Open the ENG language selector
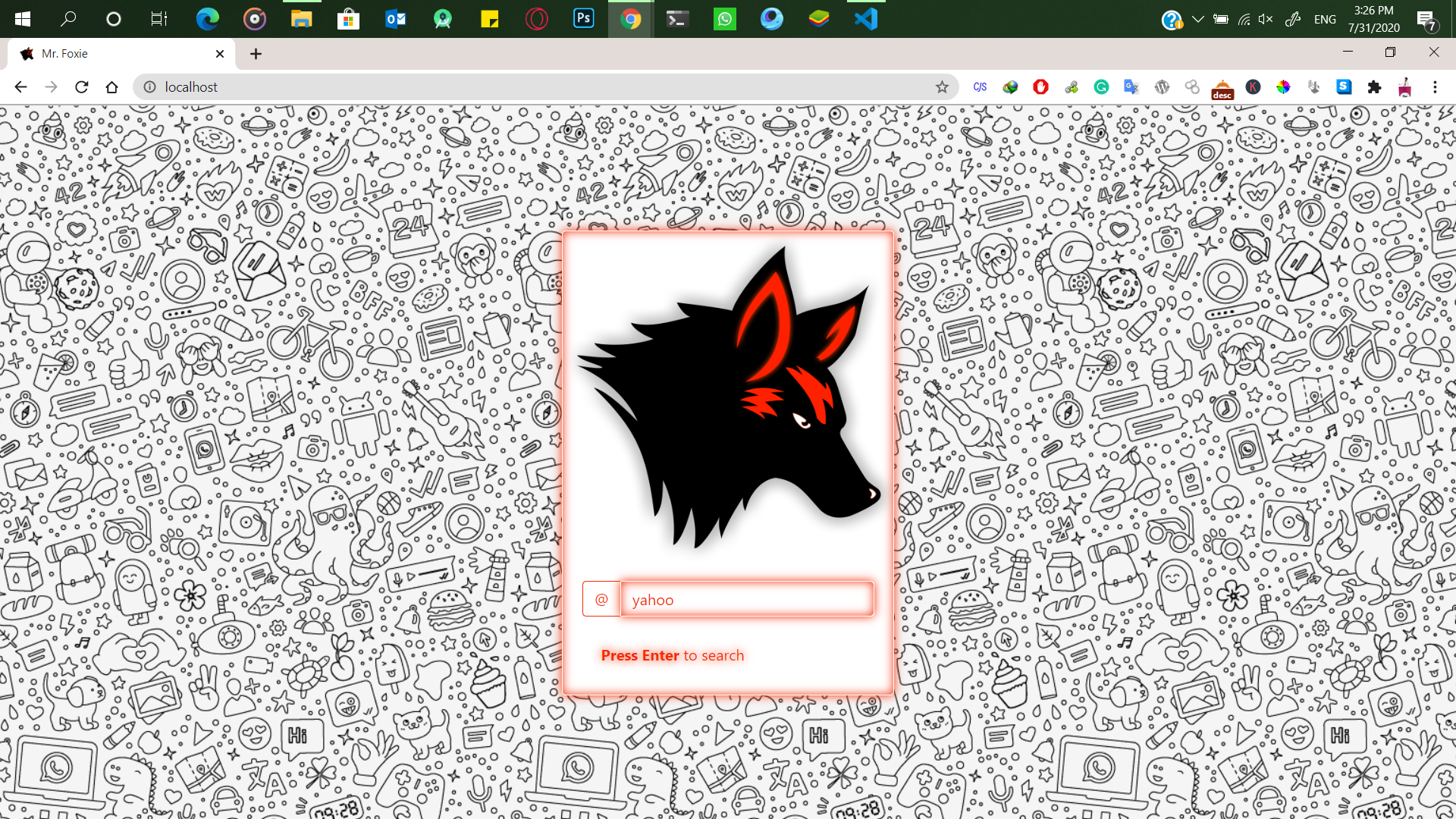 pyautogui.click(x=1325, y=19)
